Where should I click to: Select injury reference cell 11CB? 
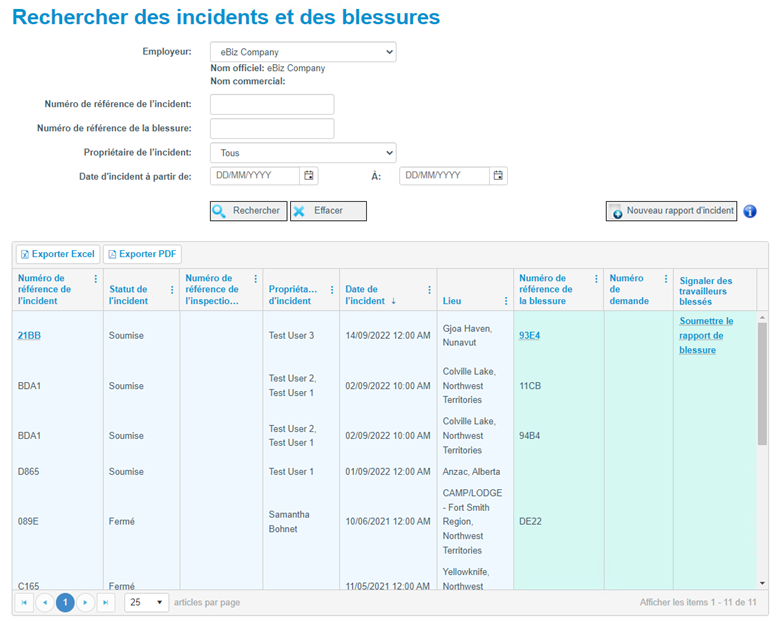530,386
